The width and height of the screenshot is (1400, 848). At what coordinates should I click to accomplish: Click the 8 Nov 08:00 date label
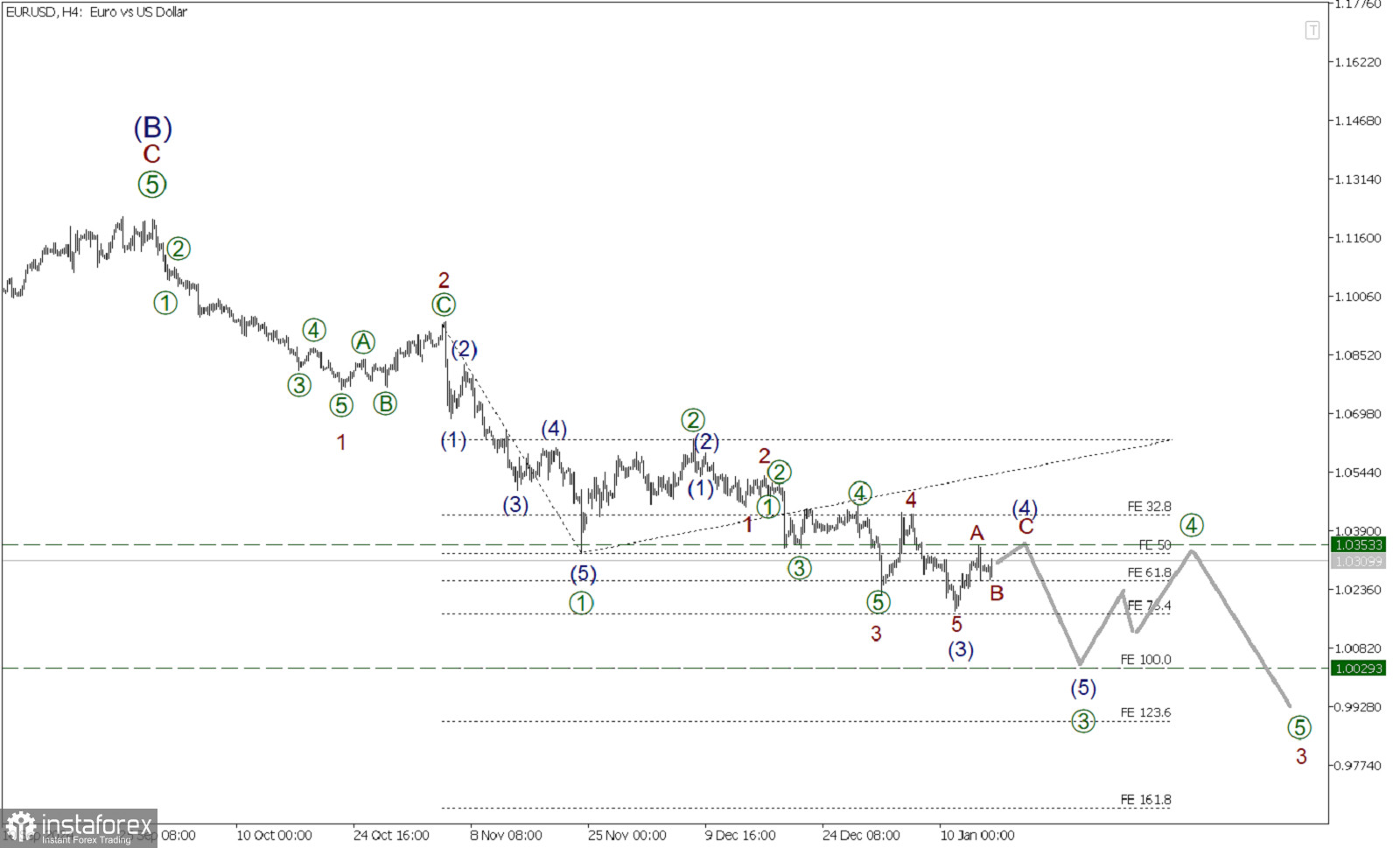506,835
